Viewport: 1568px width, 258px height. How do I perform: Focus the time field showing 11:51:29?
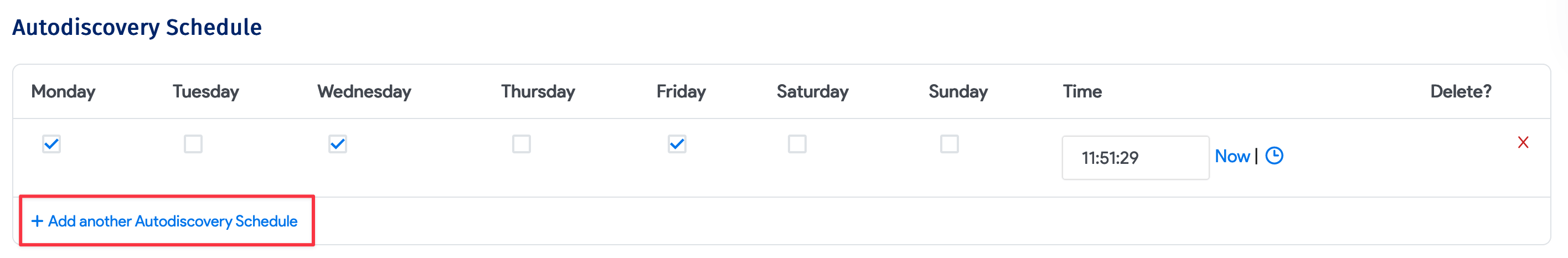[1135, 158]
